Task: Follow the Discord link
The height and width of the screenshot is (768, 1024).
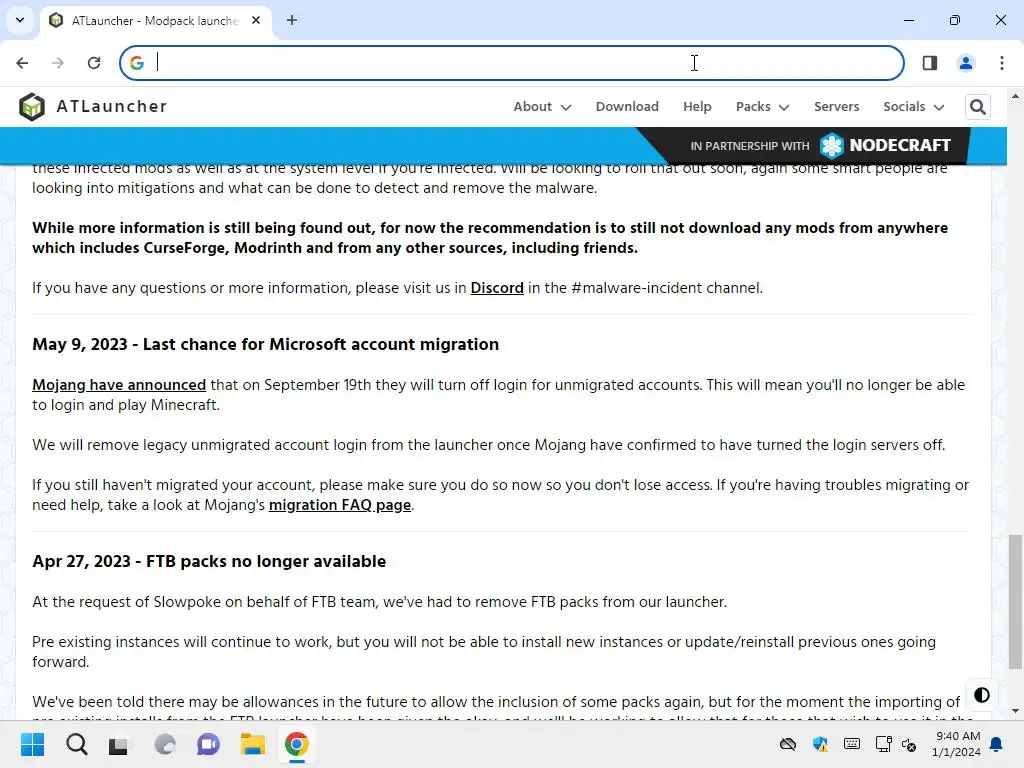Action: (497, 288)
